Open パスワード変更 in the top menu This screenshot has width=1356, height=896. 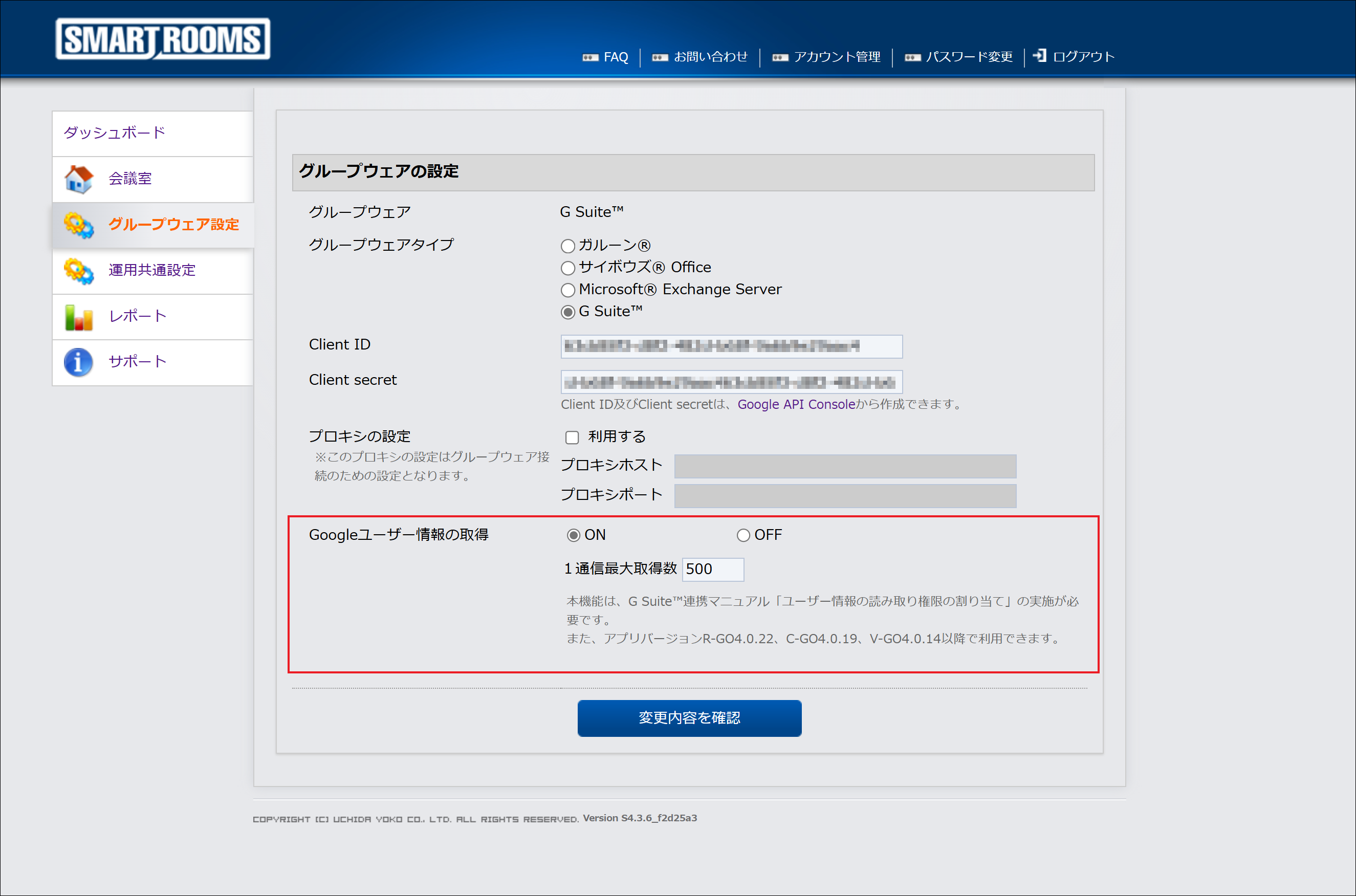pyautogui.click(x=969, y=57)
